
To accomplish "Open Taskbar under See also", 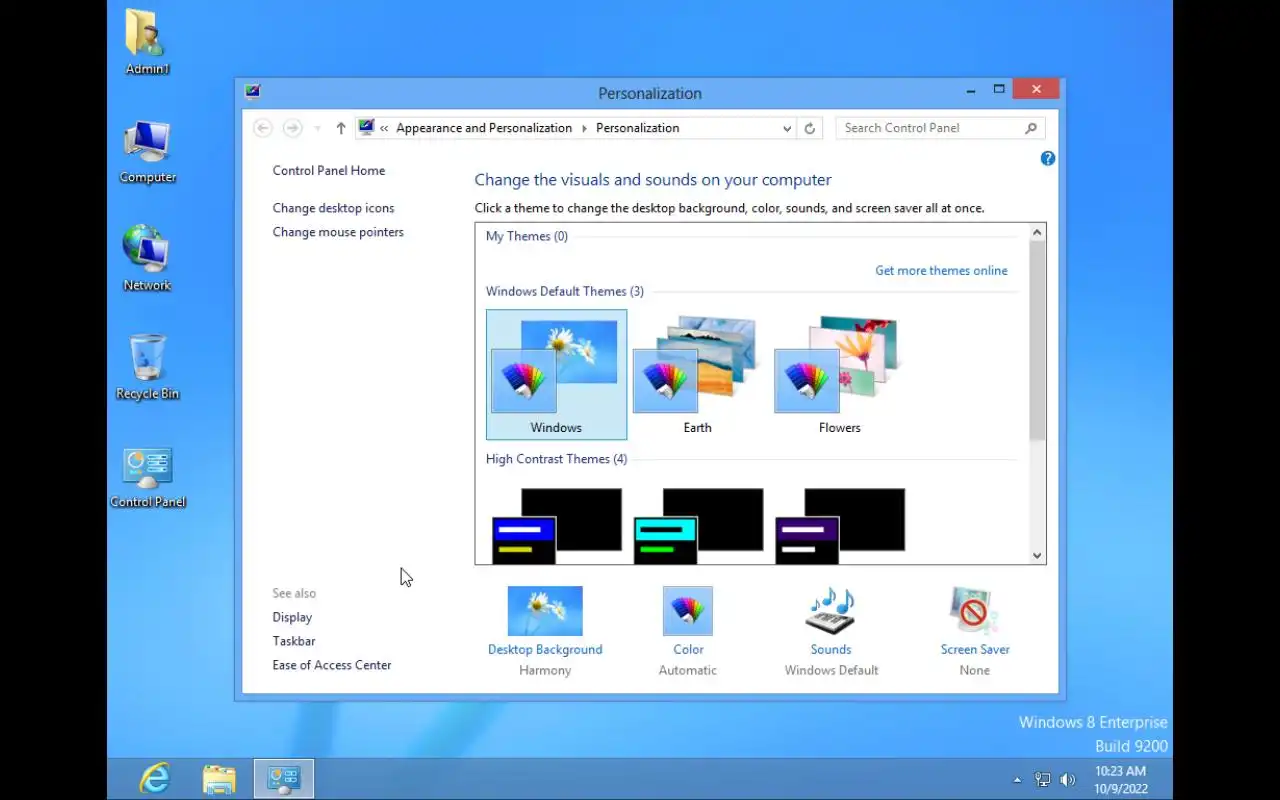I will [294, 642].
